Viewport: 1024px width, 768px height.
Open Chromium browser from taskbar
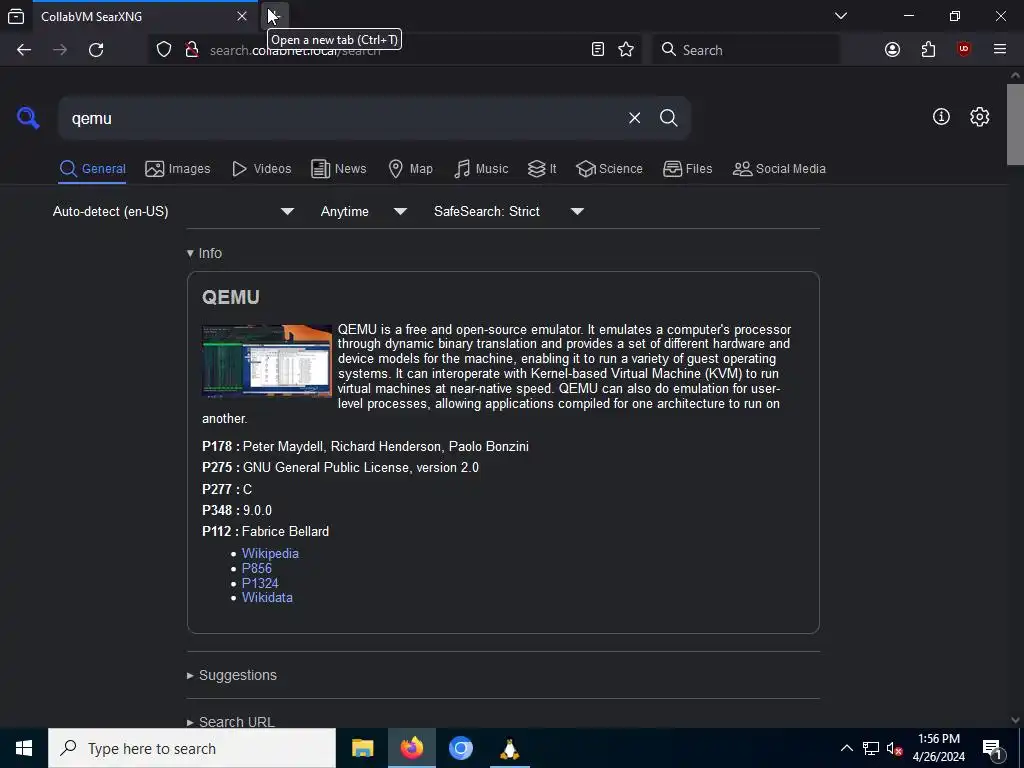pos(460,748)
